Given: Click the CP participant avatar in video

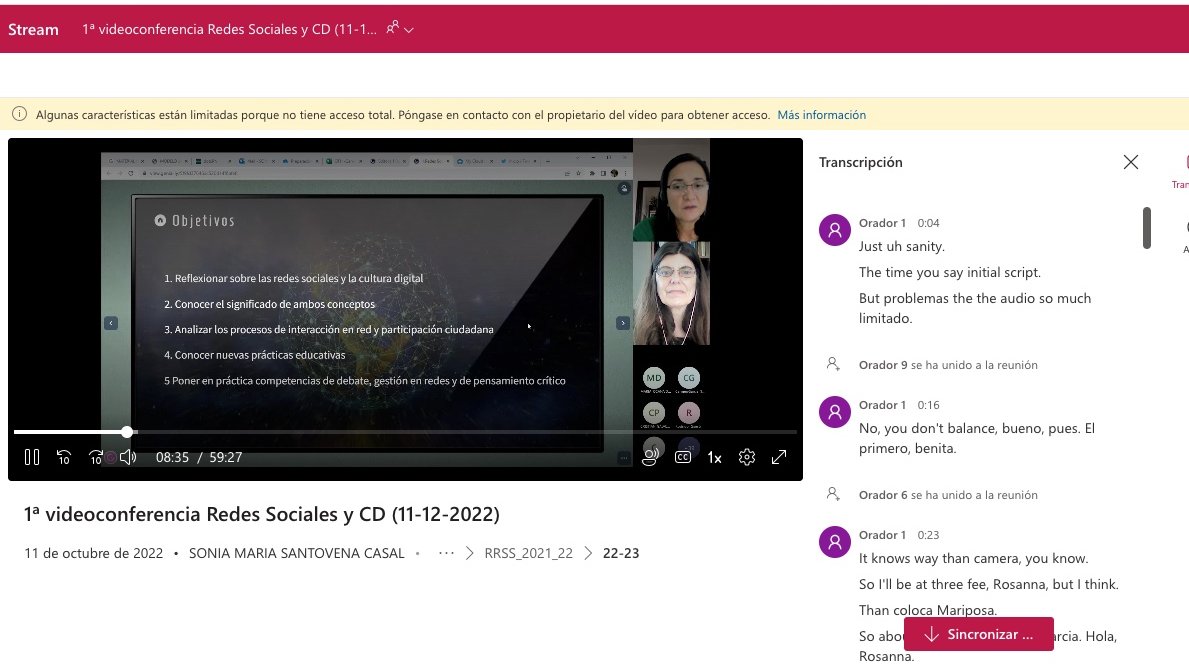Looking at the screenshot, I should click(654, 413).
